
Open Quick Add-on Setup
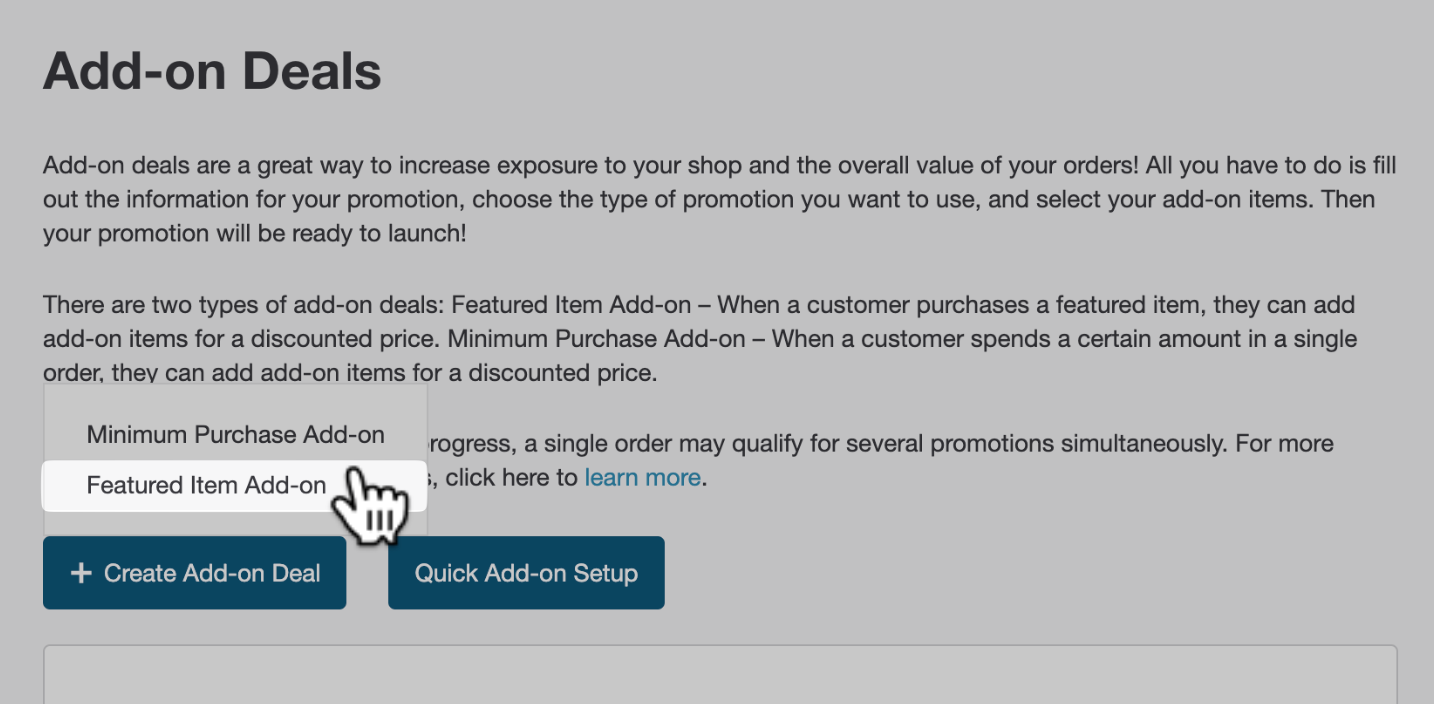click(x=526, y=573)
